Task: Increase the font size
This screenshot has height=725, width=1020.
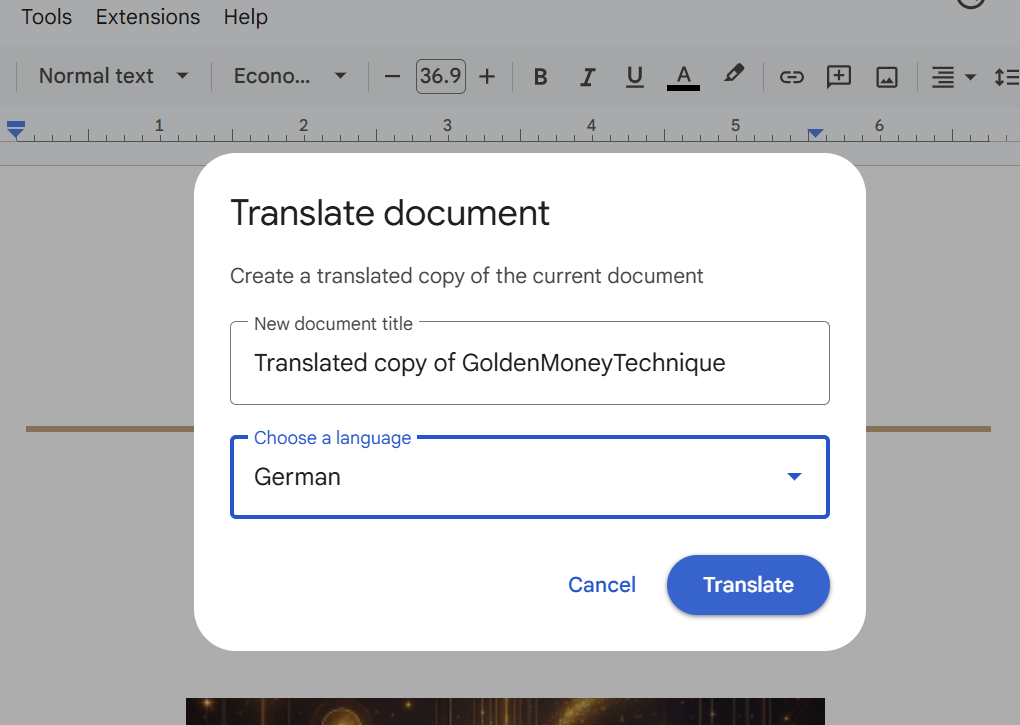Action: pos(487,77)
